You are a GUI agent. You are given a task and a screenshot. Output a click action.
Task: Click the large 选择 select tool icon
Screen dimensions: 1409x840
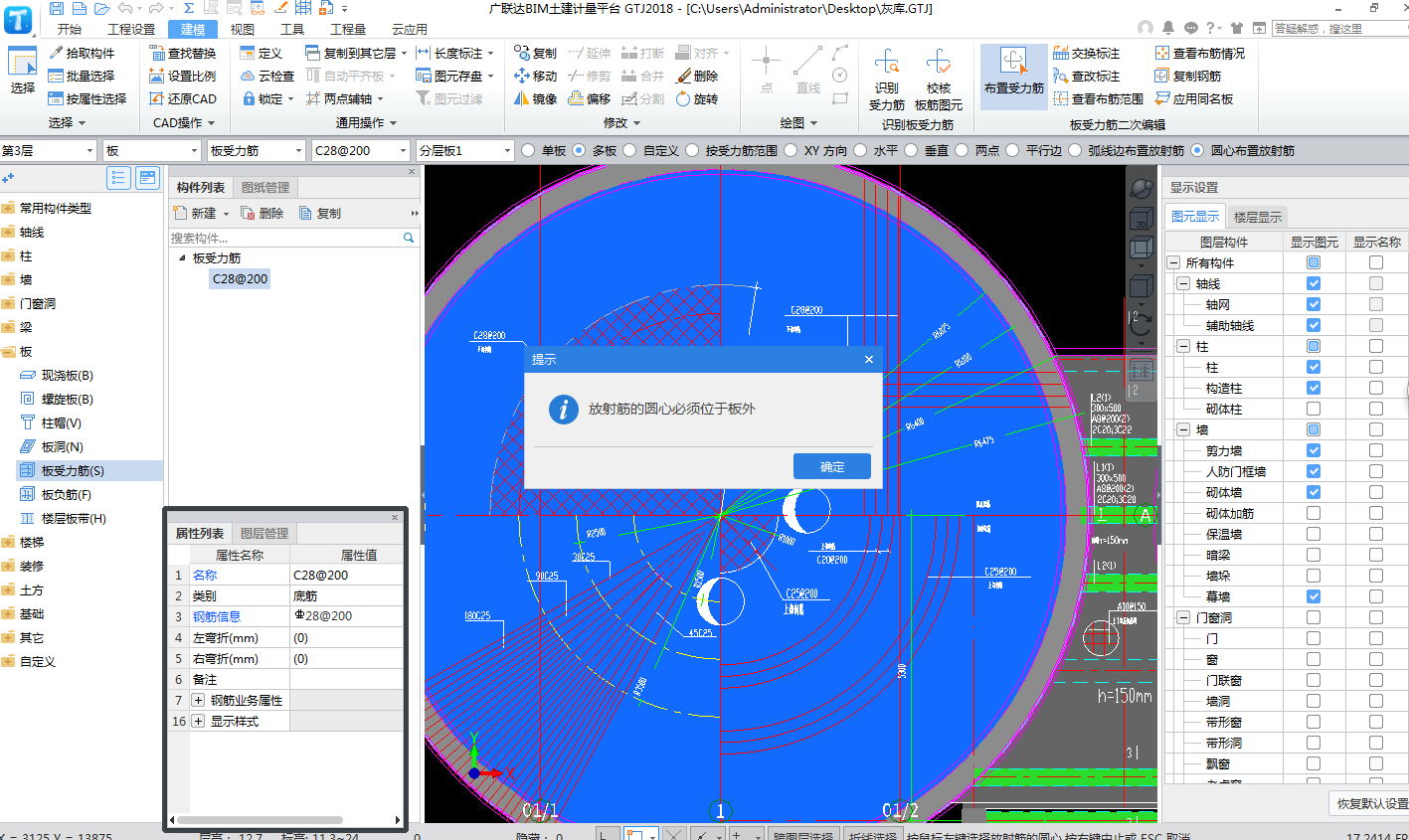click(23, 72)
